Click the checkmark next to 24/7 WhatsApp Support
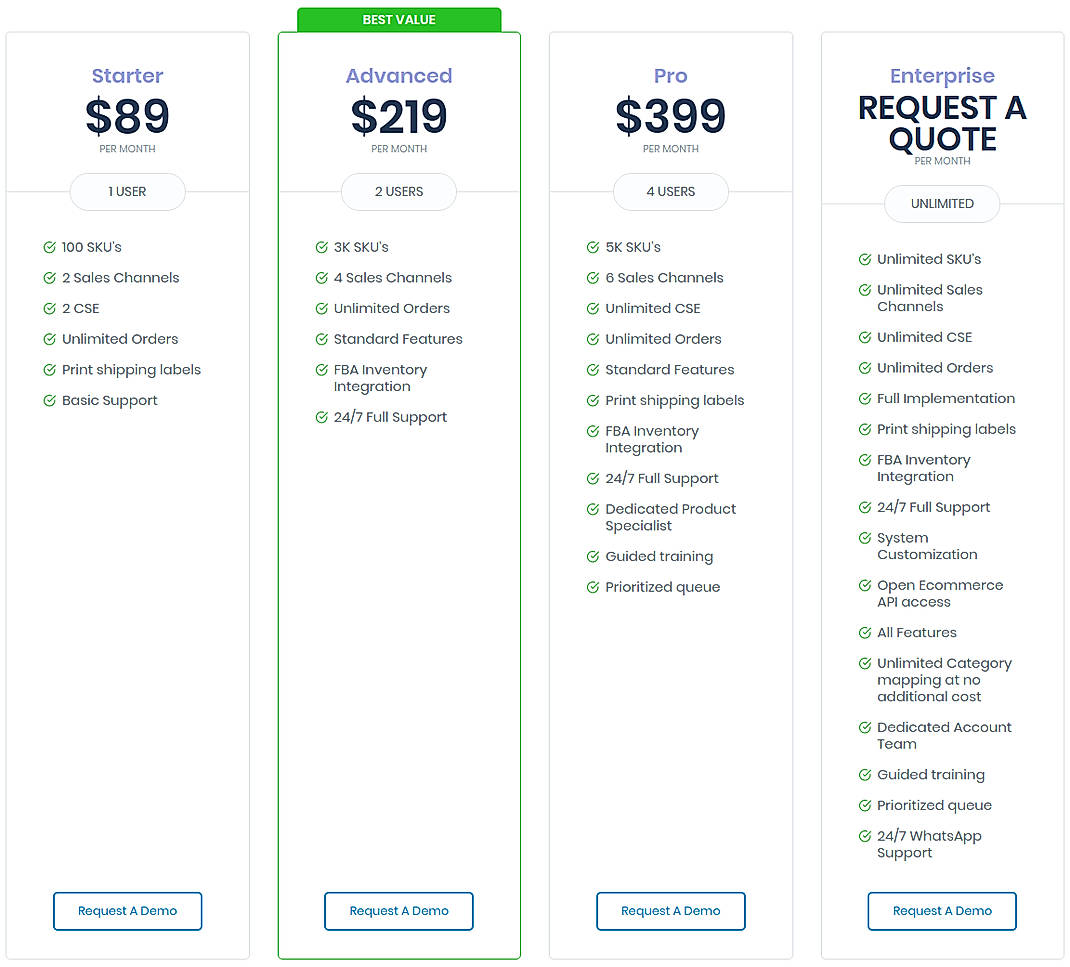This screenshot has height=967, width=1070. click(x=864, y=836)
